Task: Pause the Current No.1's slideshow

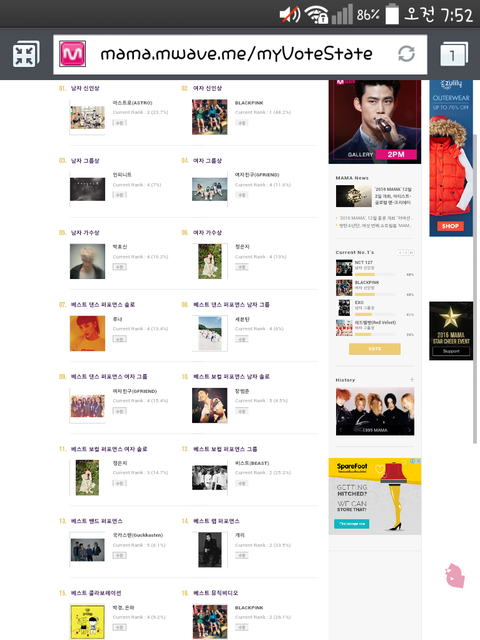Action: coord(412,253)
